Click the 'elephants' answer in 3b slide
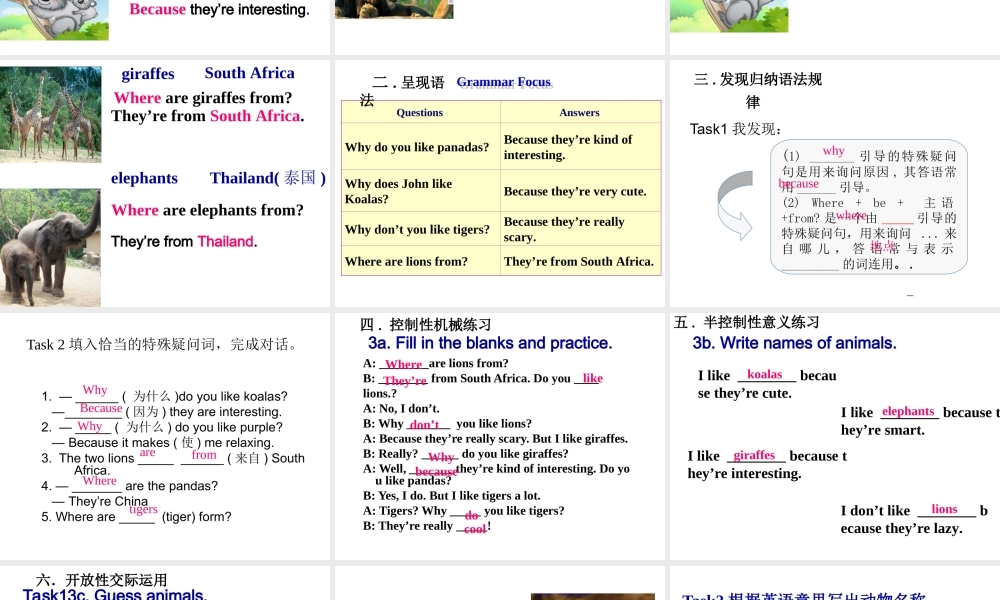The image size is (1000, 600). [908, 411]
